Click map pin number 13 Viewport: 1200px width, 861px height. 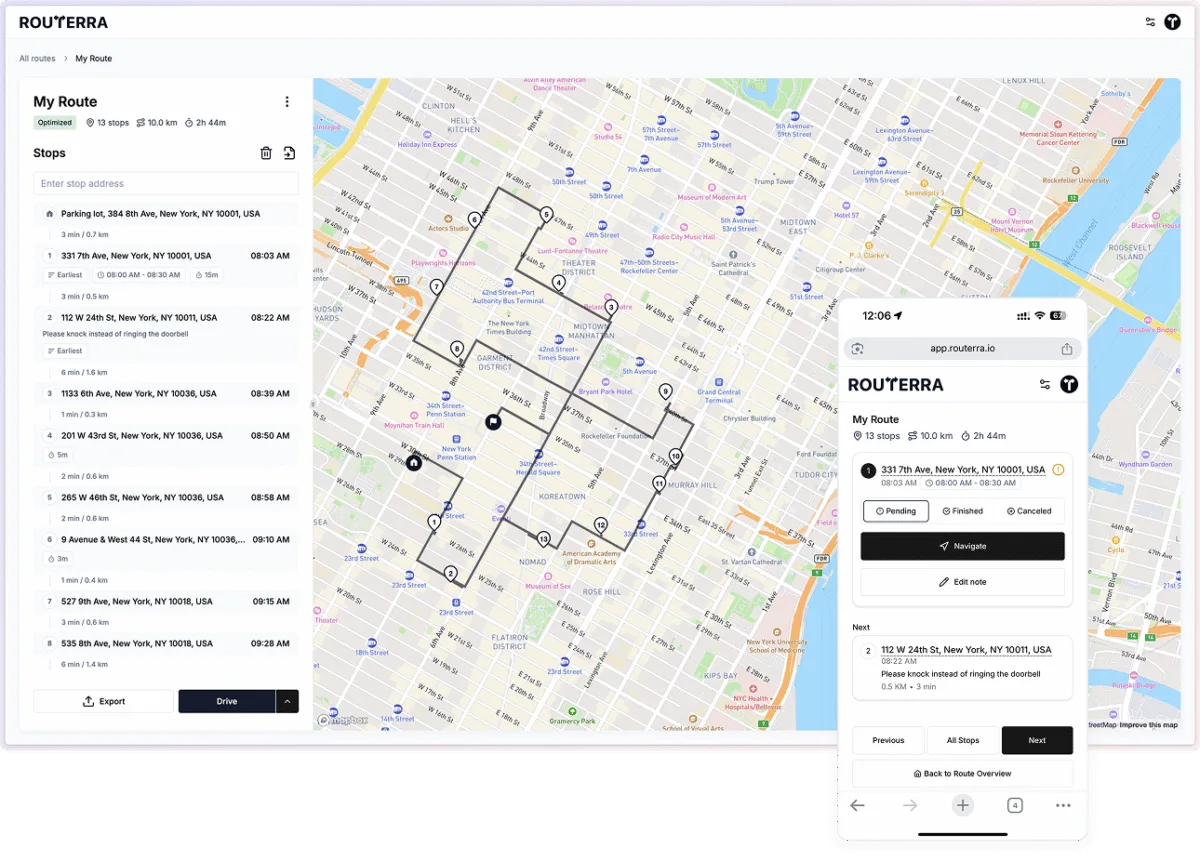tap(543, 540)
